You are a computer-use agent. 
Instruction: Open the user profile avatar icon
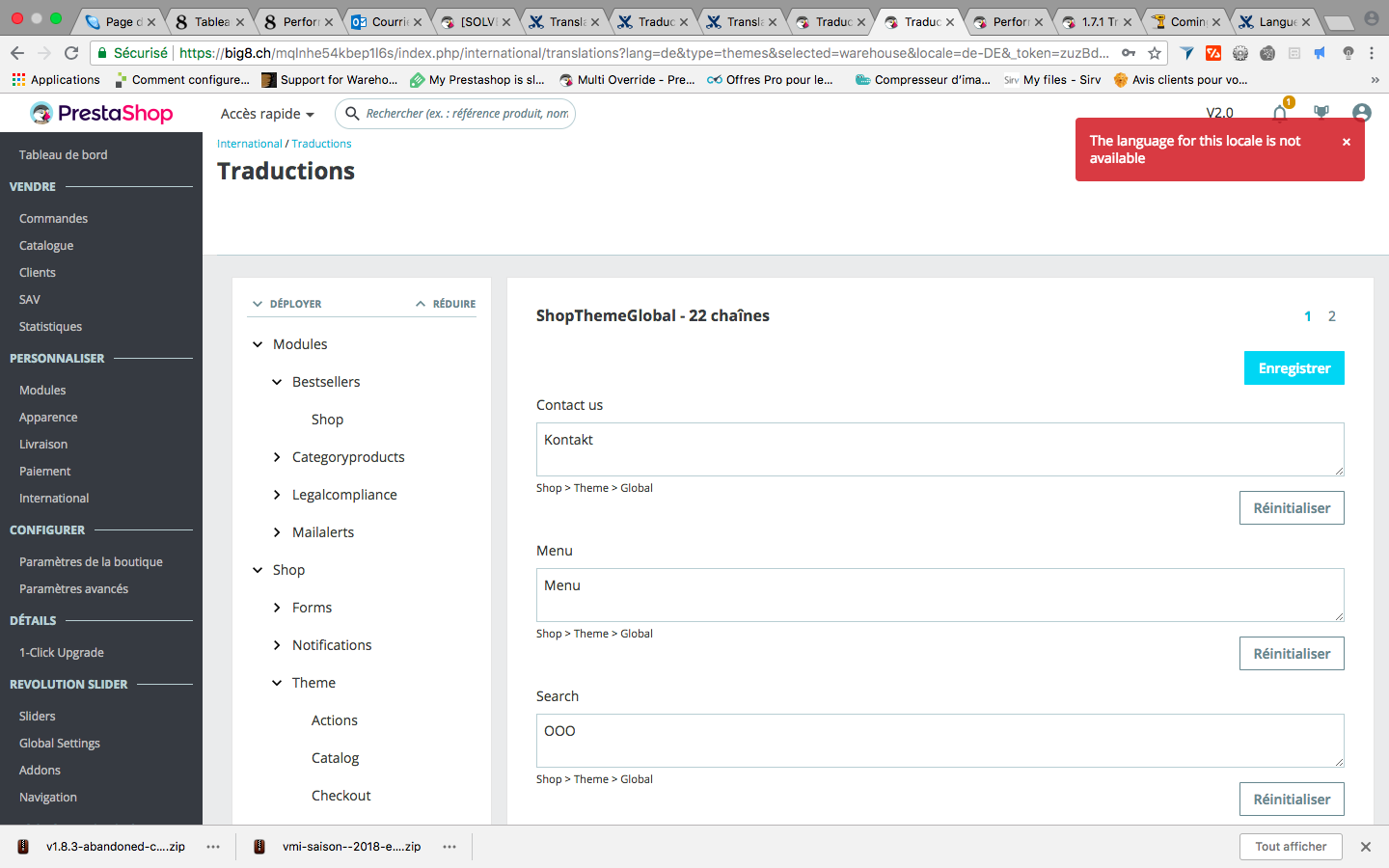(x=1362, y=113)
